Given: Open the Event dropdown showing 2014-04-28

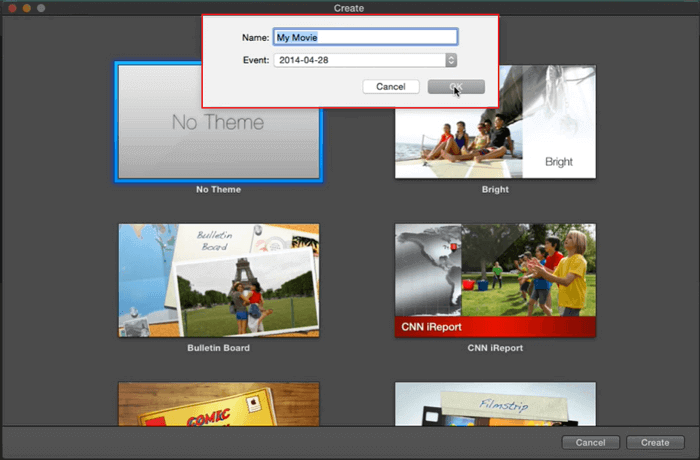Looking at the screenshot, I should [358, 60].
